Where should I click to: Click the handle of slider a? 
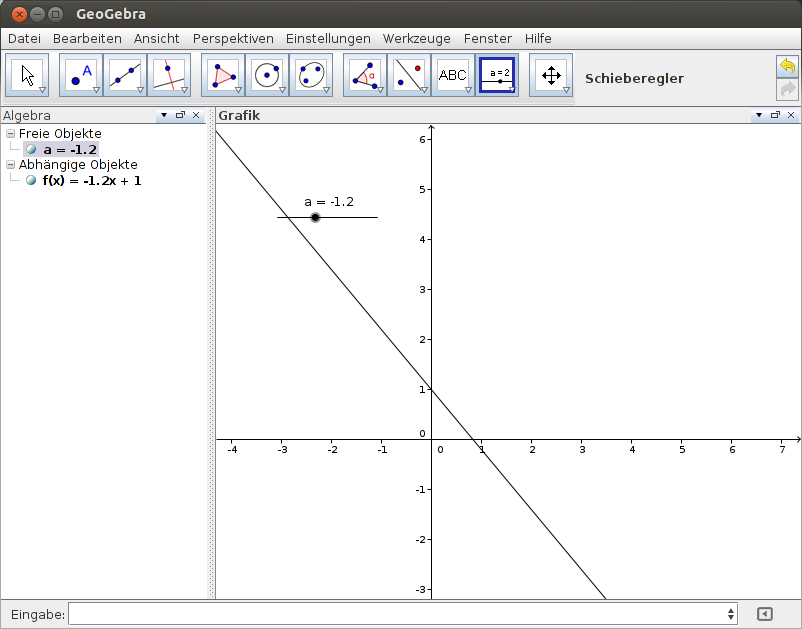click(315, 217)
